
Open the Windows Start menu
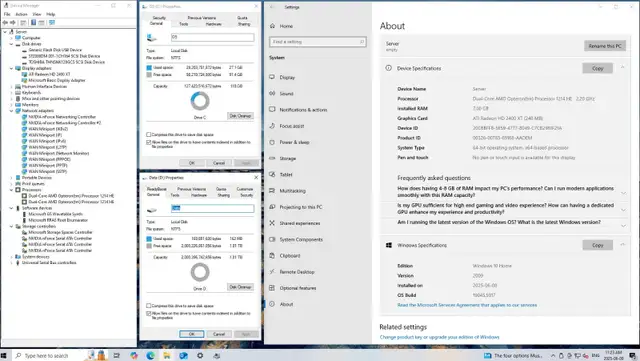pos(4,356)
